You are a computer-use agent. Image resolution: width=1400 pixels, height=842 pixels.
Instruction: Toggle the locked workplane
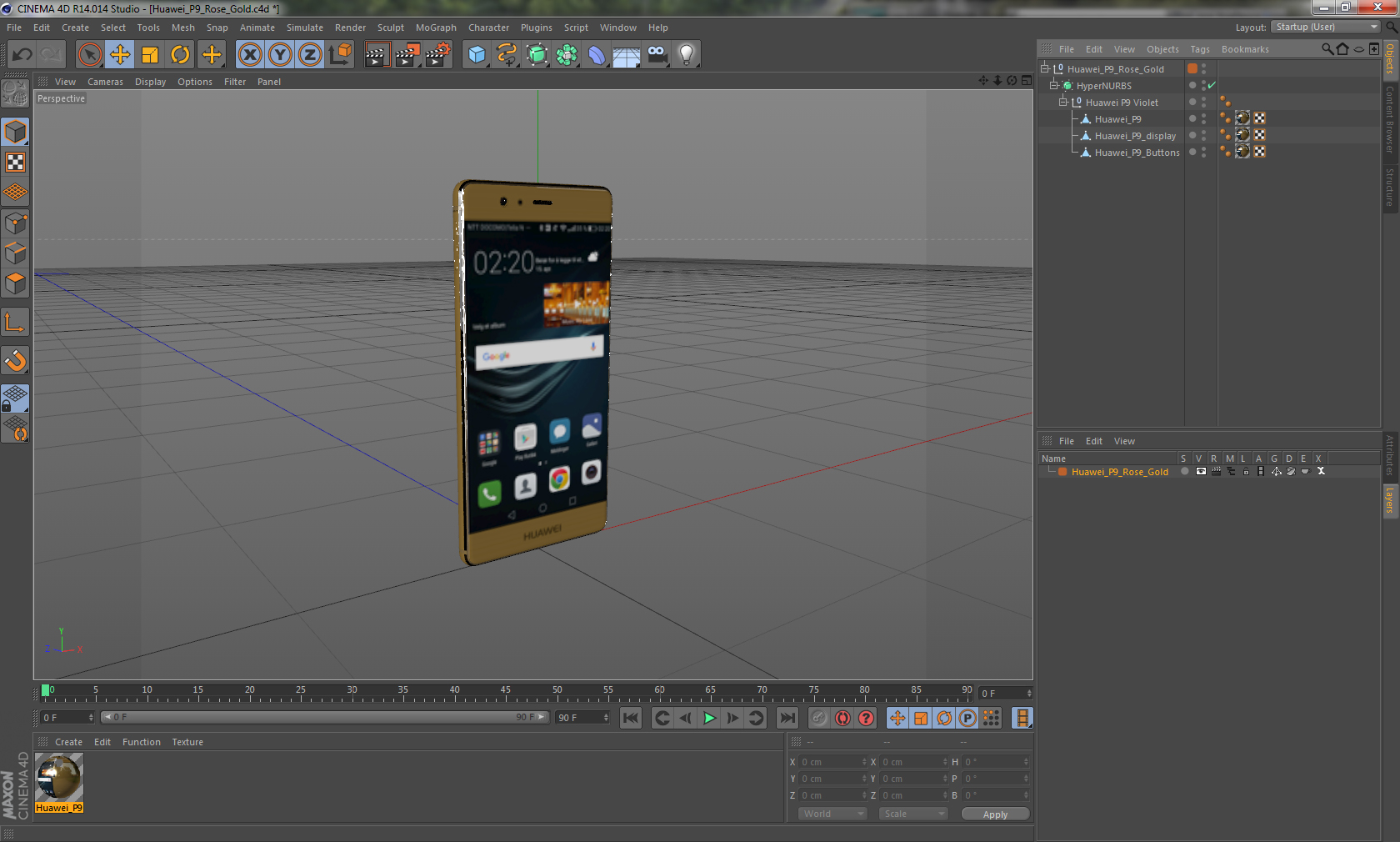point(15,398)
